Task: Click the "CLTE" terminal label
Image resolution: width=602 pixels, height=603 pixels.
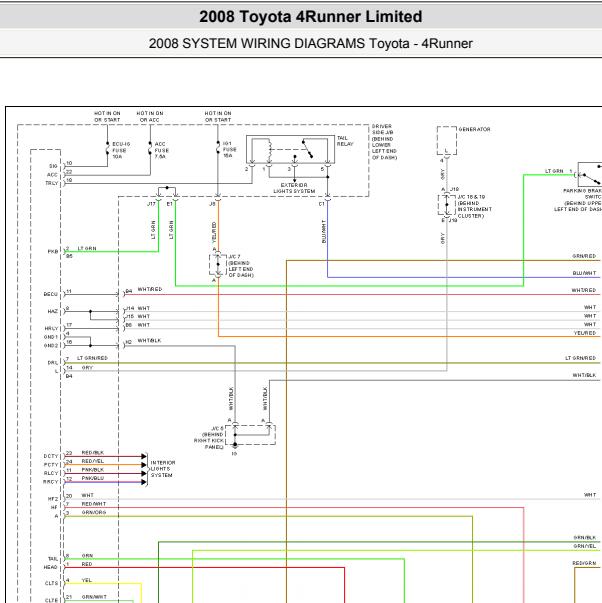Action: click(51, 600)
